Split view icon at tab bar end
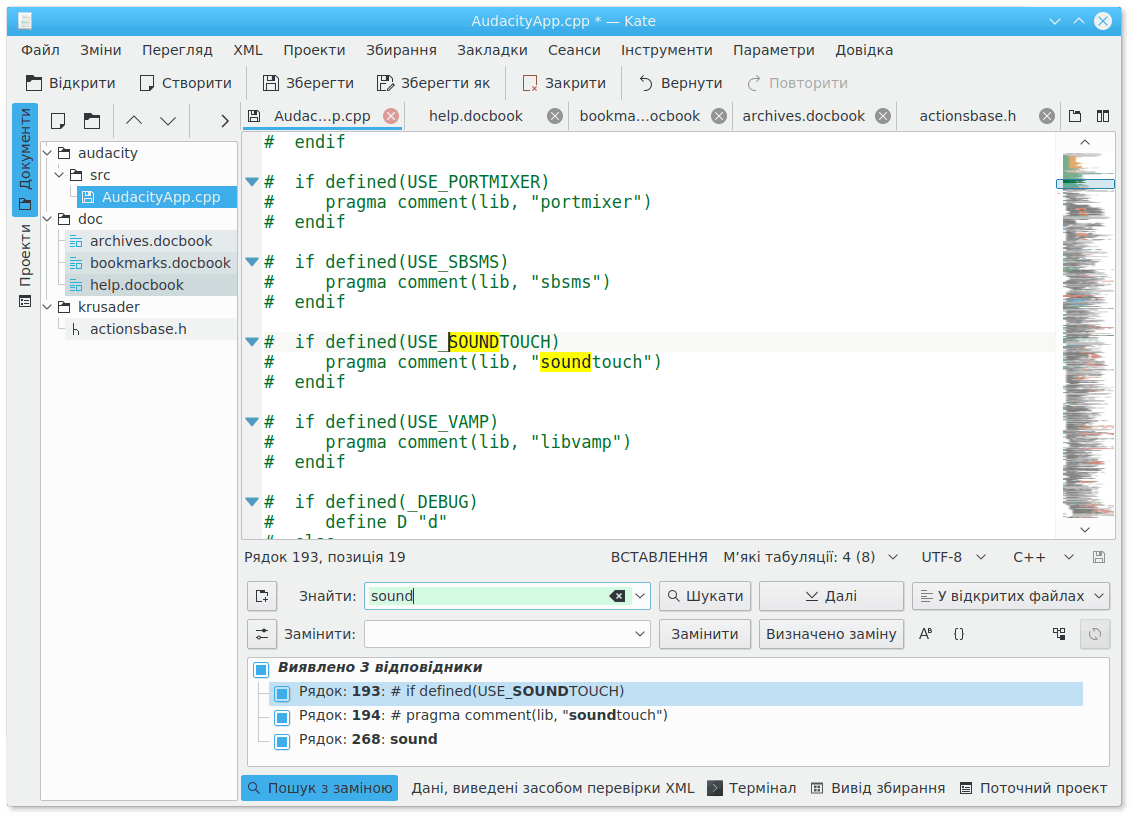This screenshot has width=1134, height=819. pos(1104,116)
